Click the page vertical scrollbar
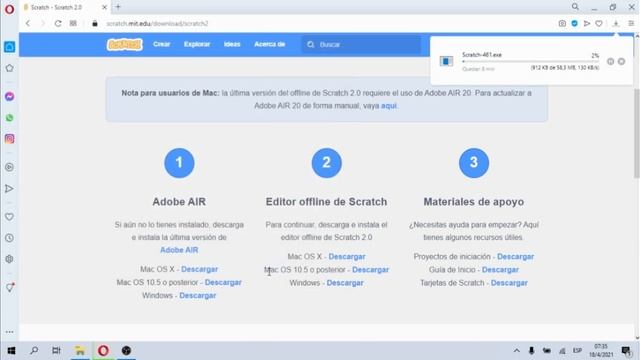640x360 pixels. (636, 134)
